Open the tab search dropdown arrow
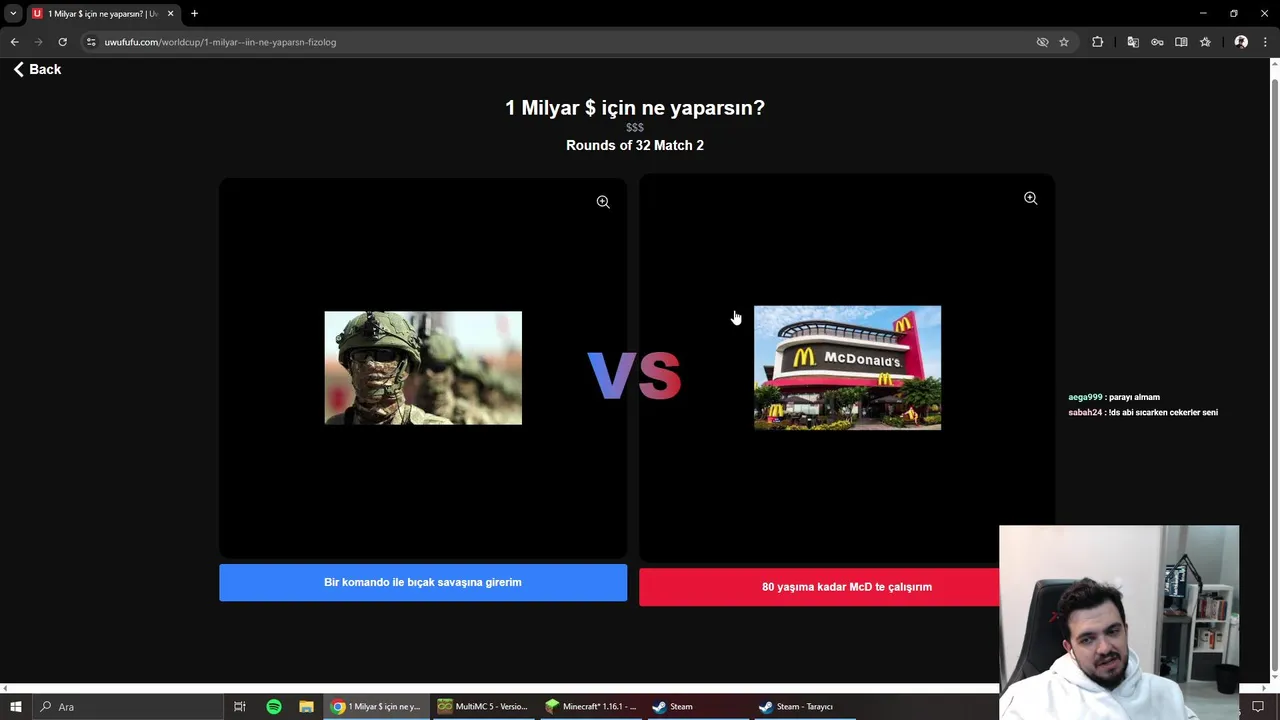Image resolution: width=1280 pixels, height=720 pixels. (13, 13)
